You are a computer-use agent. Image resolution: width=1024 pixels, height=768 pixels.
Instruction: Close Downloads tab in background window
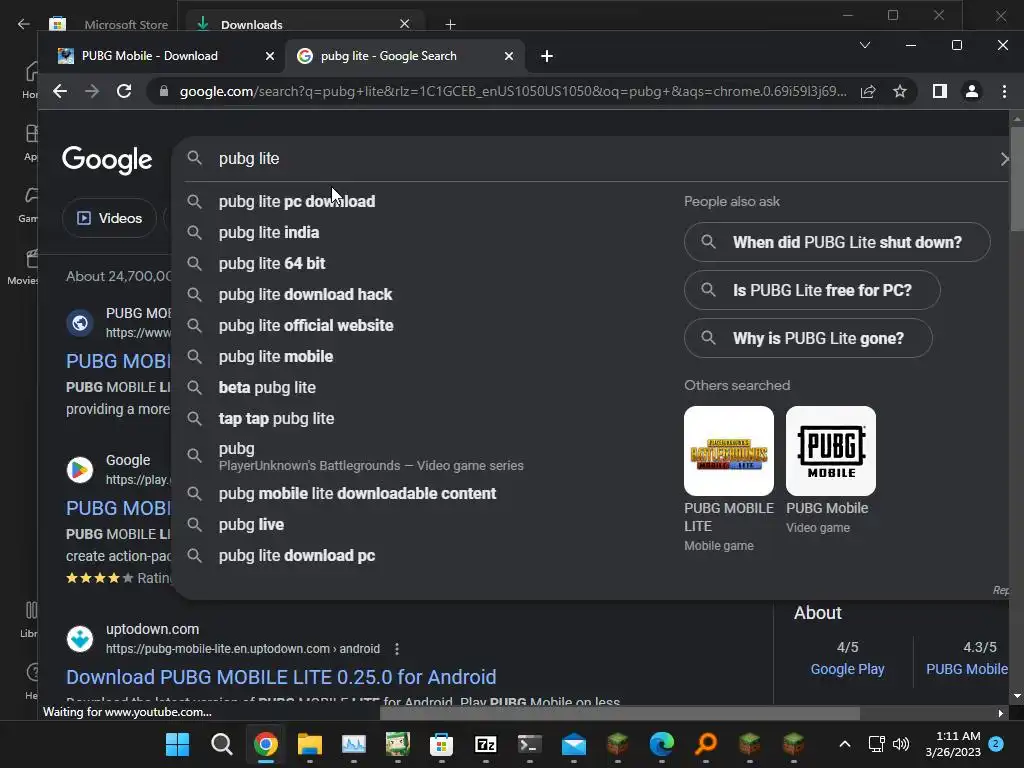tap(405, 24)
